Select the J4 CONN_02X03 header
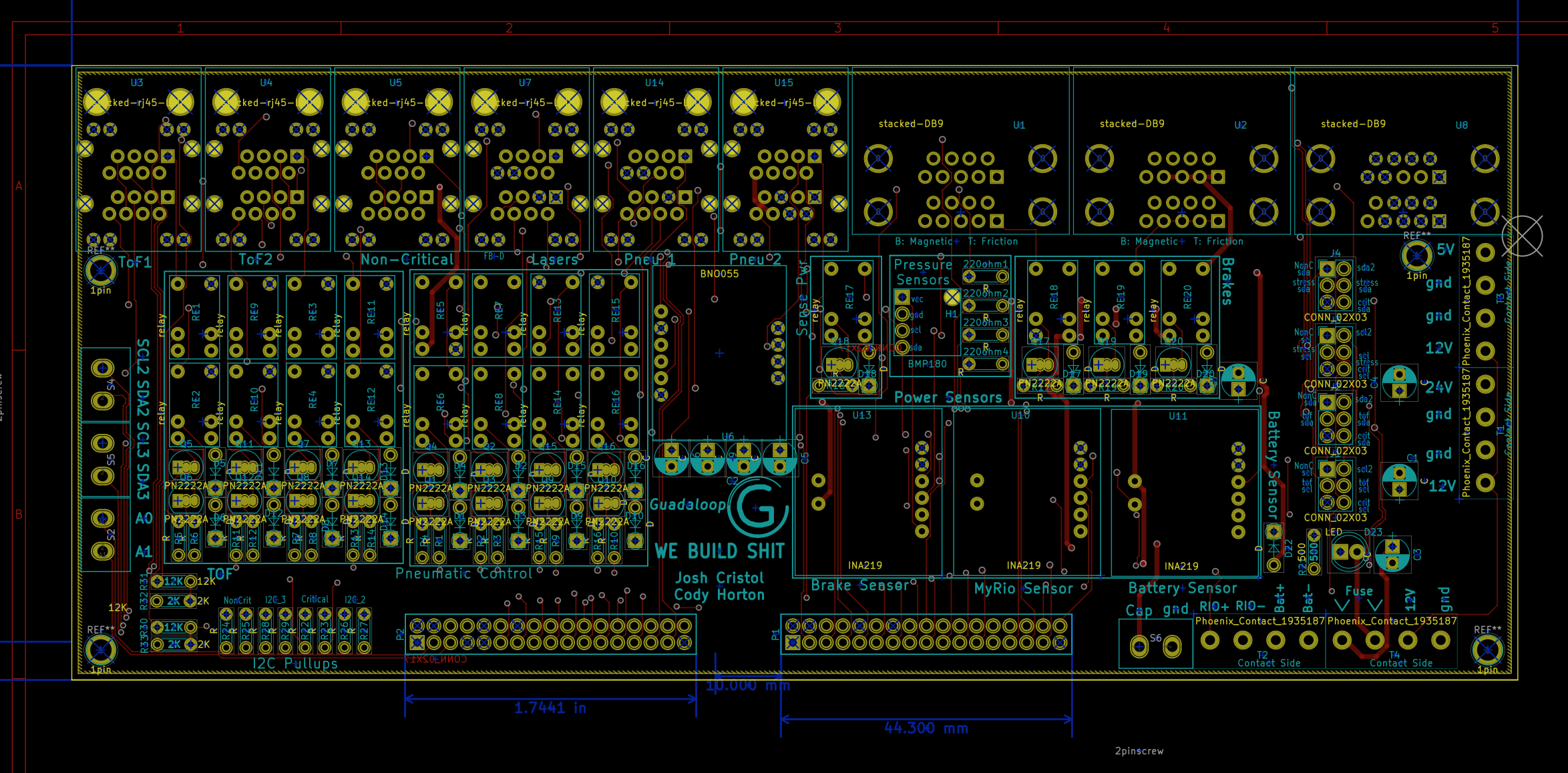Screen dimensions: 1568x773 click(1335, 285)
